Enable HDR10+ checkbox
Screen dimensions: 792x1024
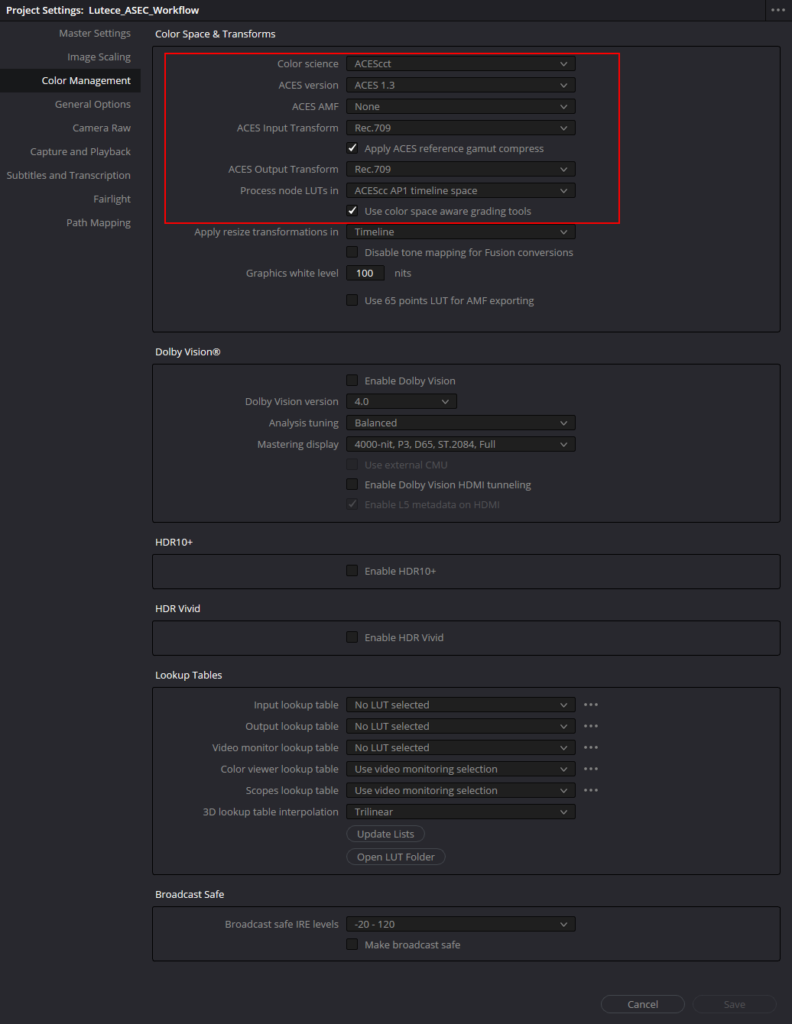pyautogui.click(x=352, y=571)
